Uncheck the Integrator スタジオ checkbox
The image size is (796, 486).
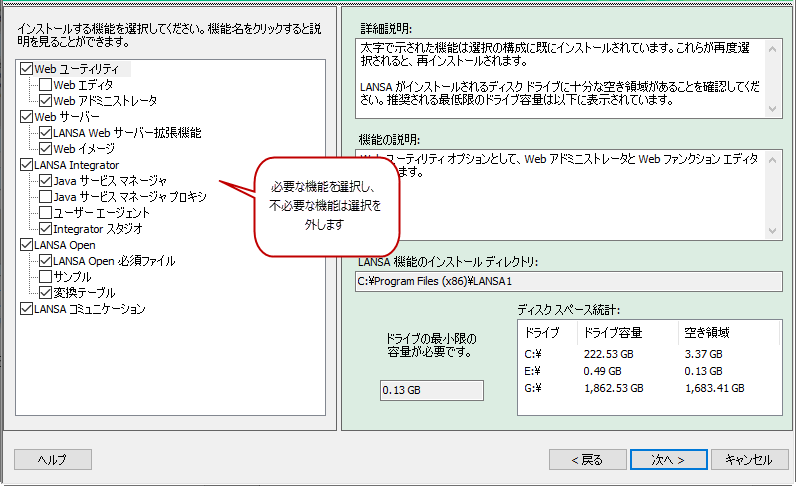45,229
